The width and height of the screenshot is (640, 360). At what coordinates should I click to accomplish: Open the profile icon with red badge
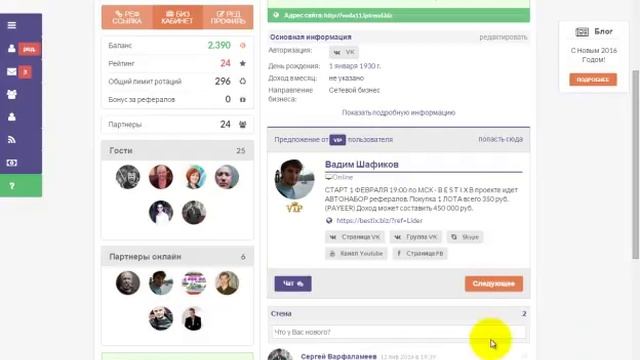click(12, 49)
